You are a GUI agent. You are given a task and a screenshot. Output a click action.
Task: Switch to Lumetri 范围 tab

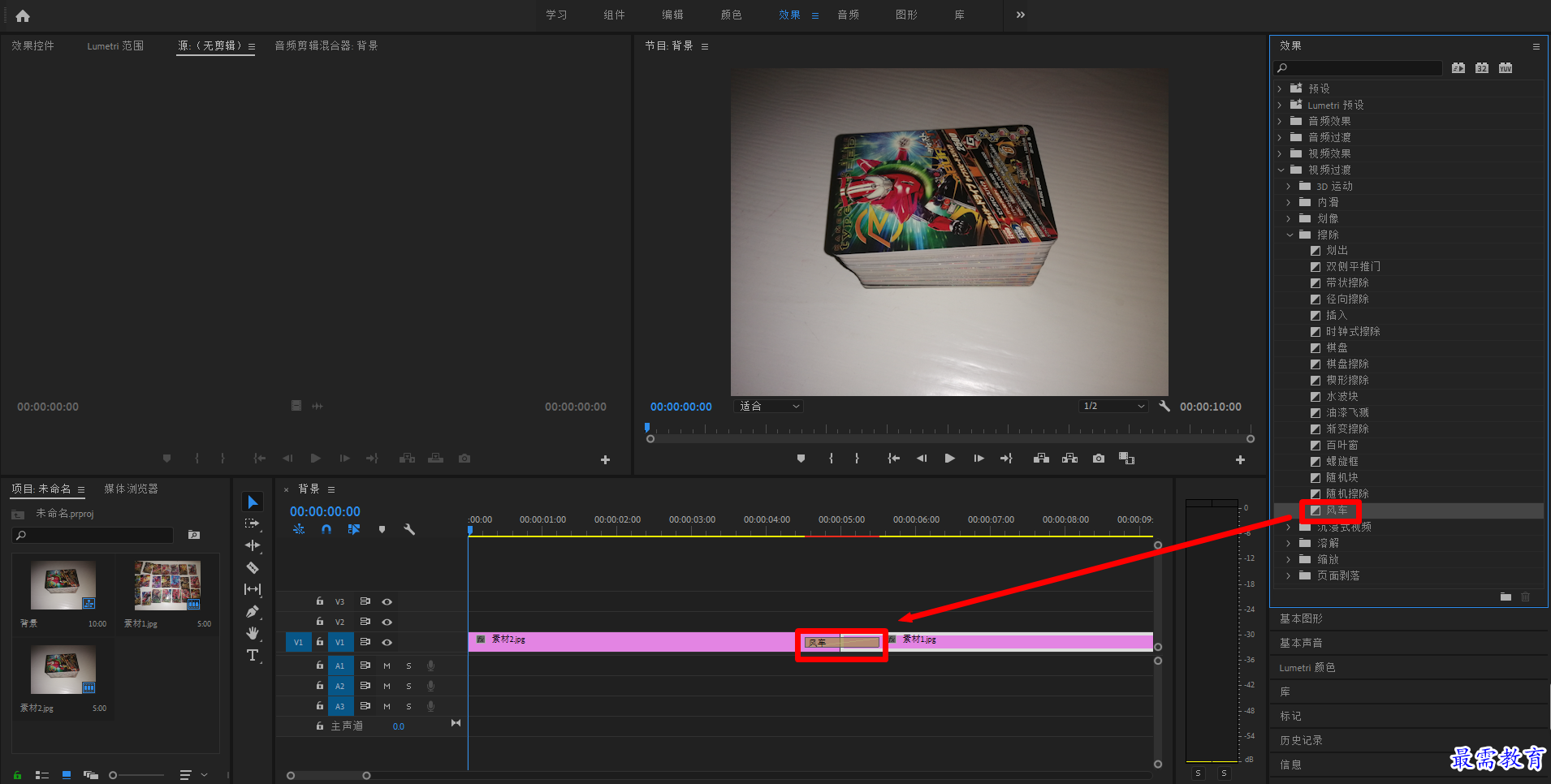click(115, 45)
